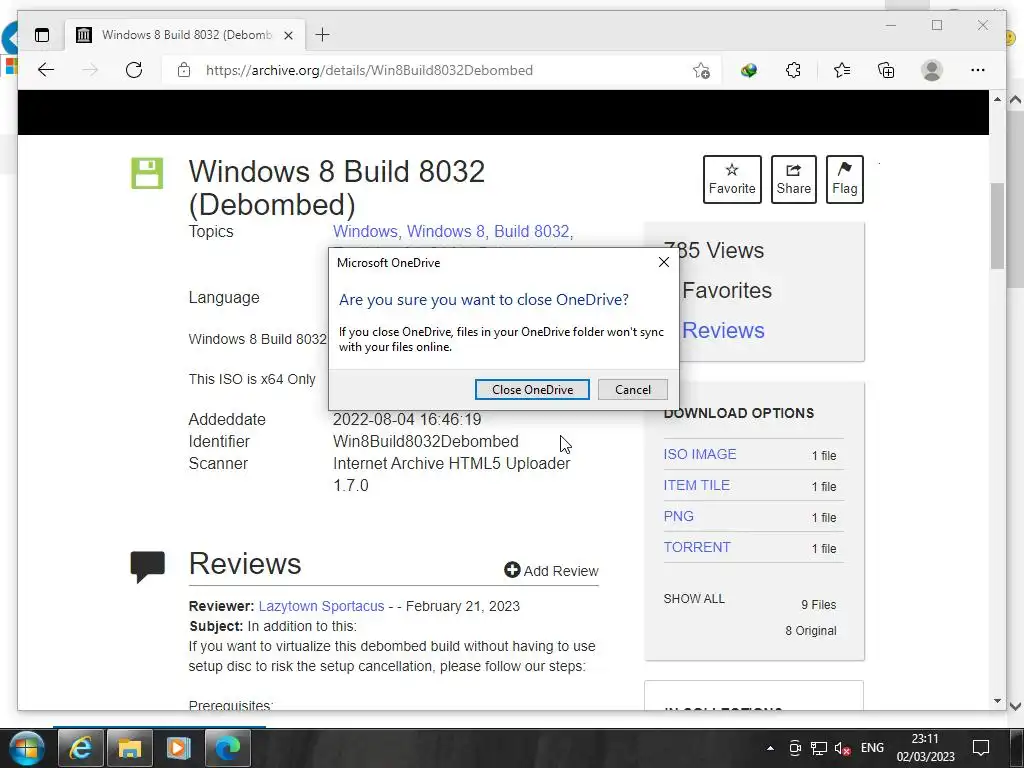The width and height of the screenshot is (1024, 768).
Task: Download the PNG file option
Action: point(679,516)
